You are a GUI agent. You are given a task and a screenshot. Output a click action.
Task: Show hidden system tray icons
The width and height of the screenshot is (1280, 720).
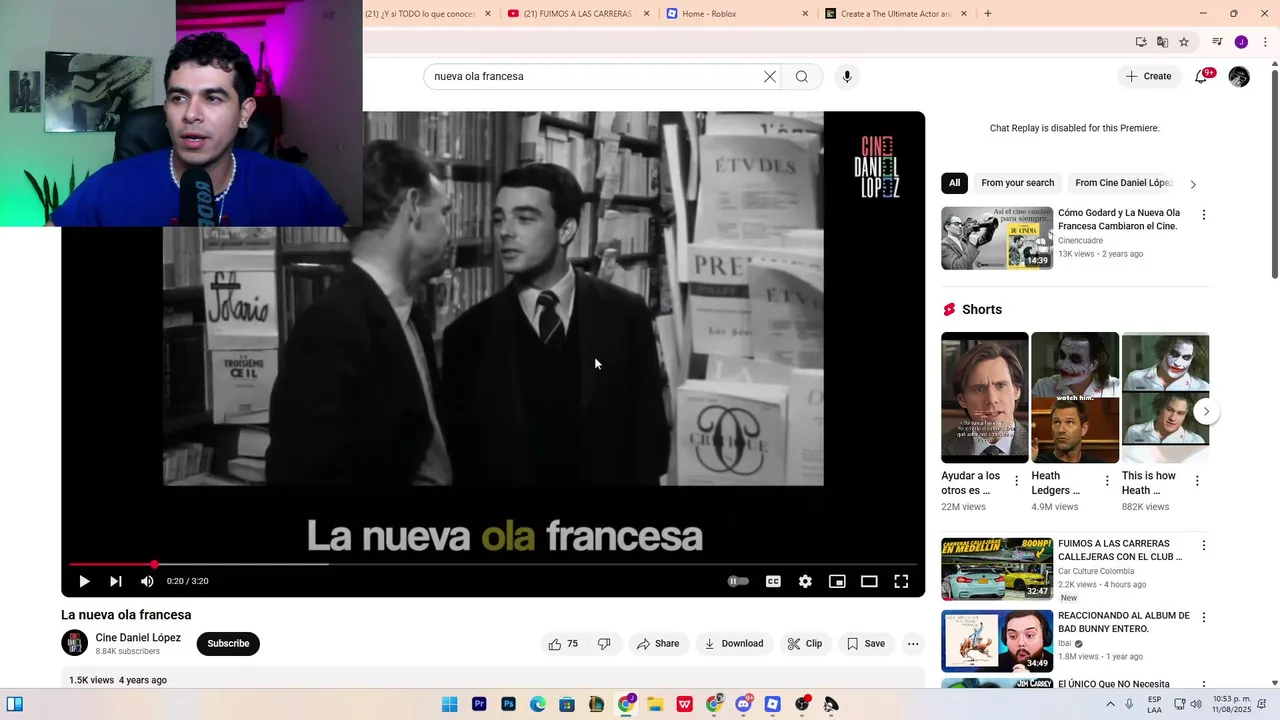point(1110,704)
